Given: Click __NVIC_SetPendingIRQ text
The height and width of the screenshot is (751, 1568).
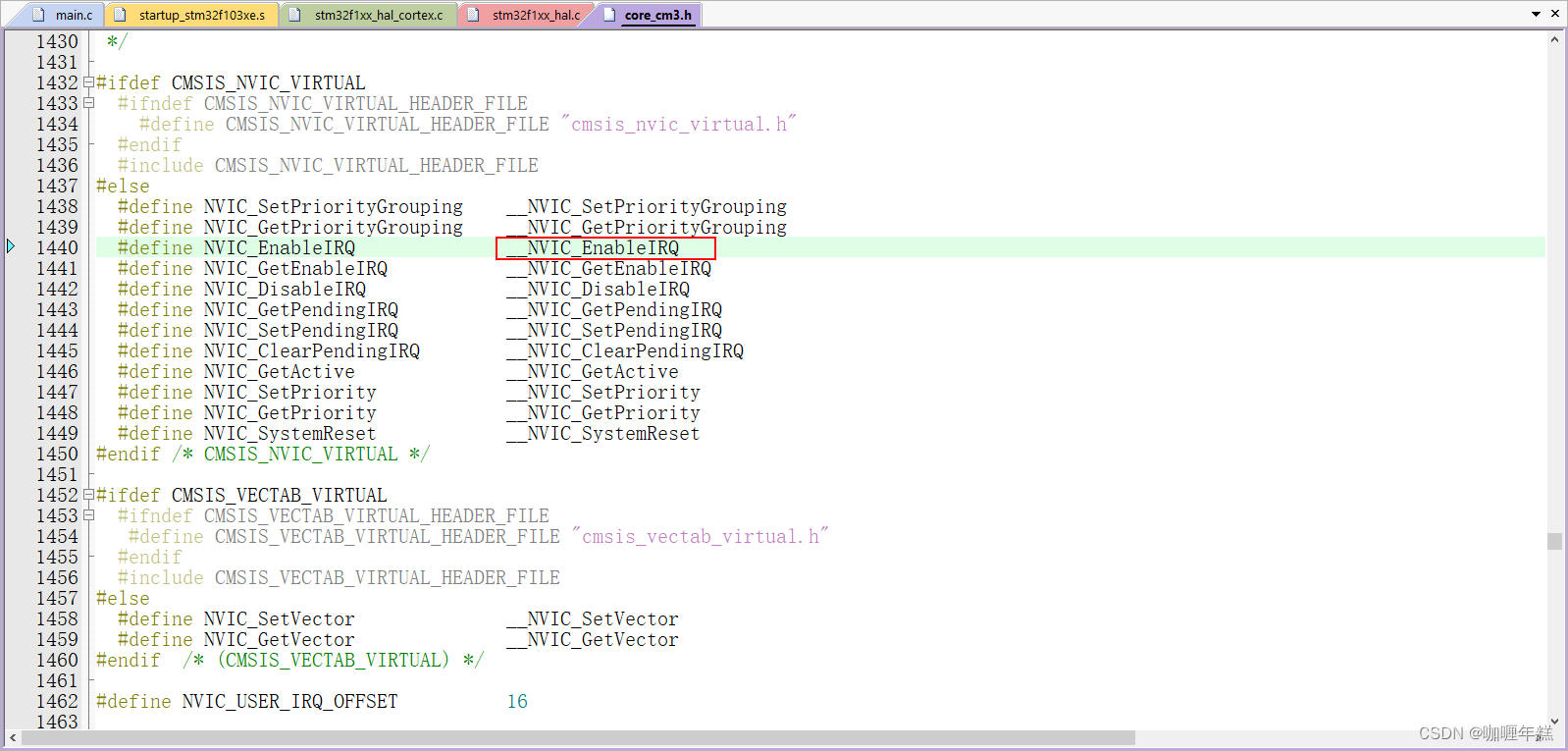Looking at the screenshot, I should (614, 330).
